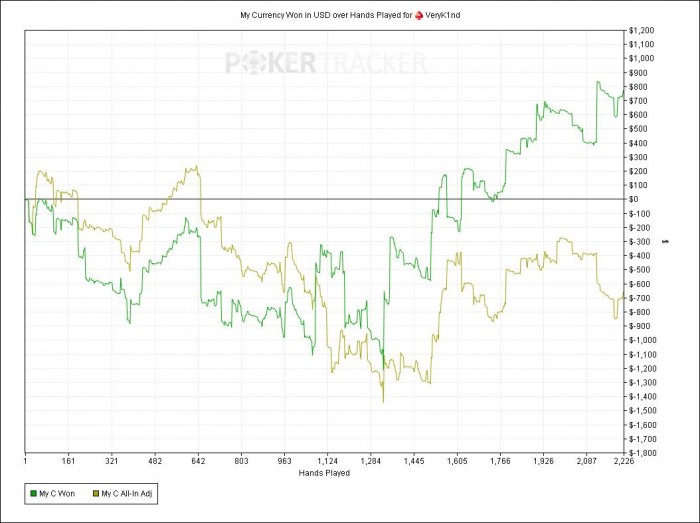The image size is (700, 523).
Task: Click the chart title mentioning VeryK1nd
Action: click(x=350, y=15)
